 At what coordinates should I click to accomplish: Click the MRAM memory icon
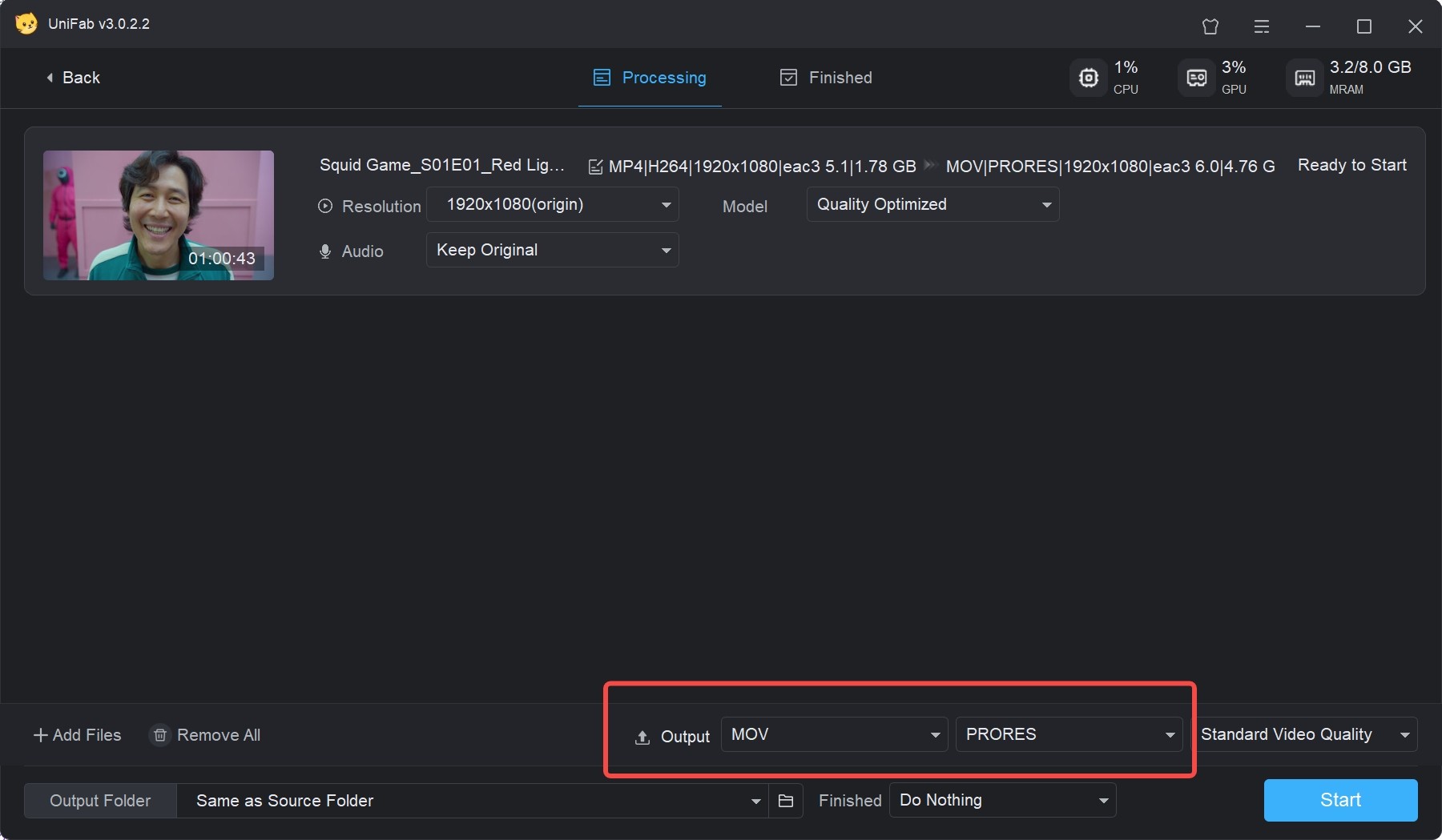tap(1305, 78)
